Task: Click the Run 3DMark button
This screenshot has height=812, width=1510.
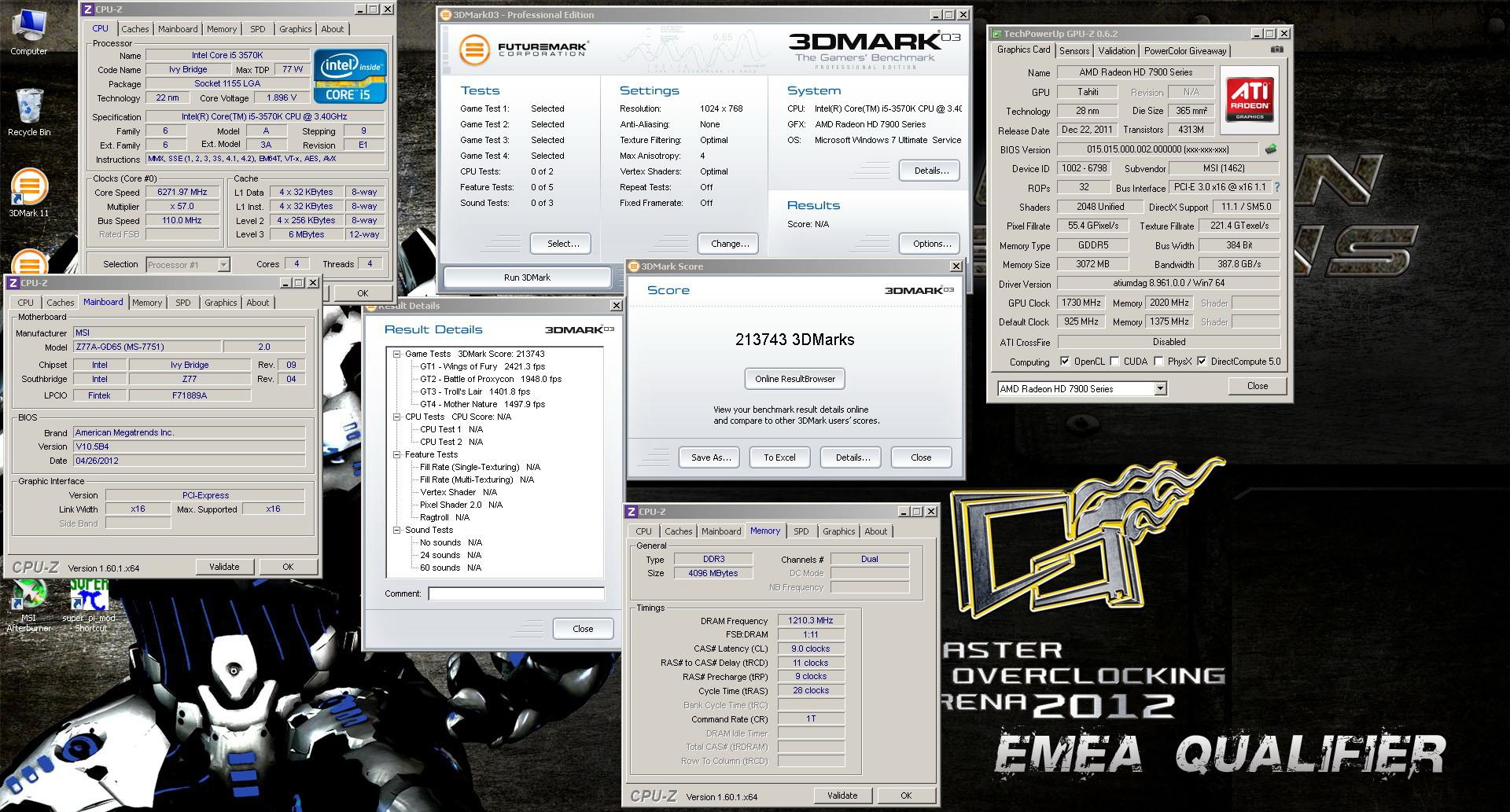Action: click(x=527, y=277)
